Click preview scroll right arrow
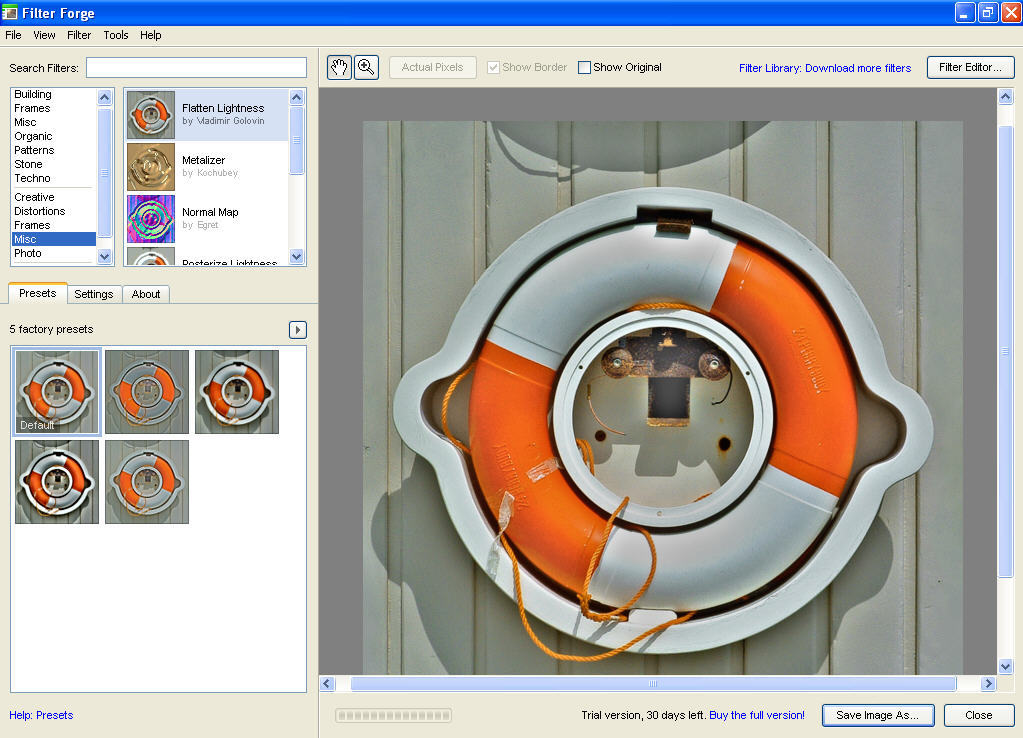This screenshot has width=1023, height=738. coord(988,683)
